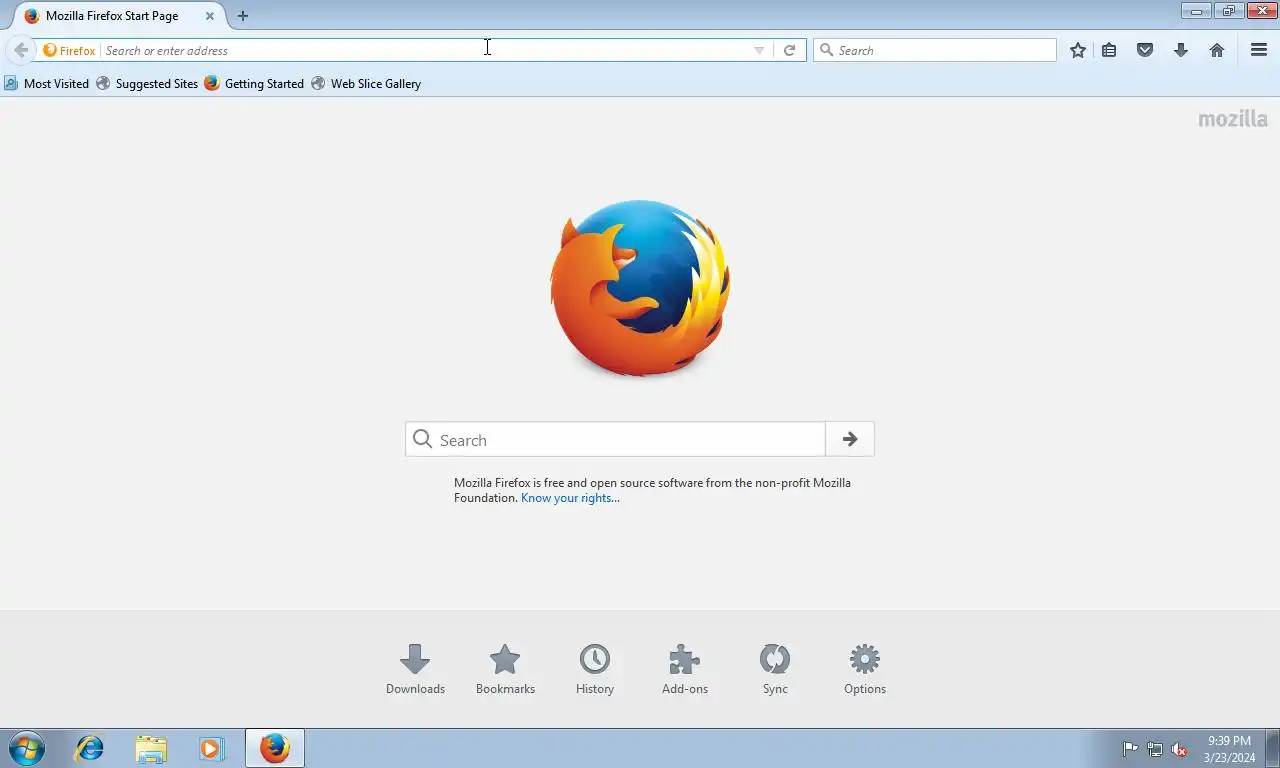Screen dimensions: 1280x768
Task: Open History from the bottom launcher
Action: 595,669
